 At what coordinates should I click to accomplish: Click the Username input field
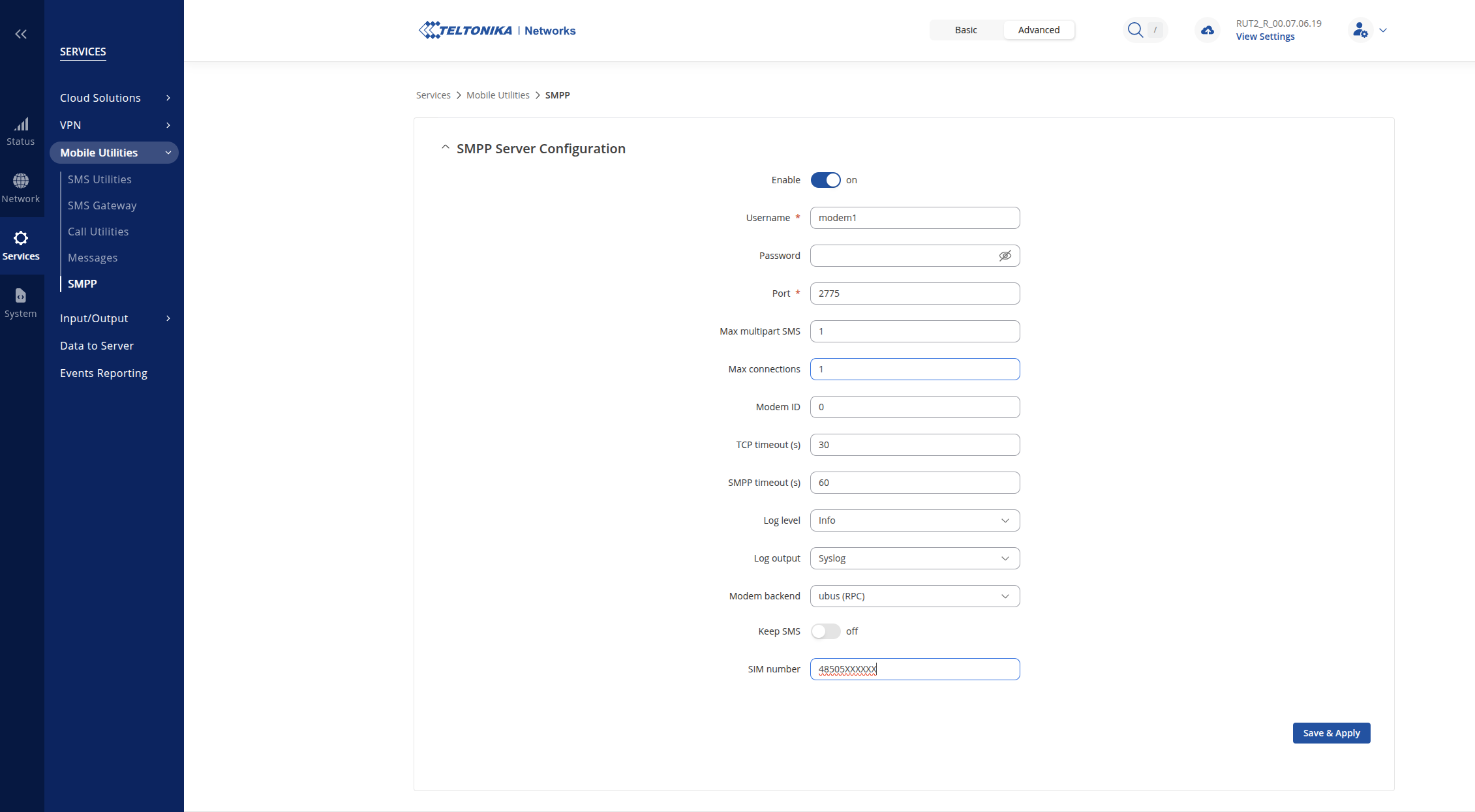[x=915, y=218]
